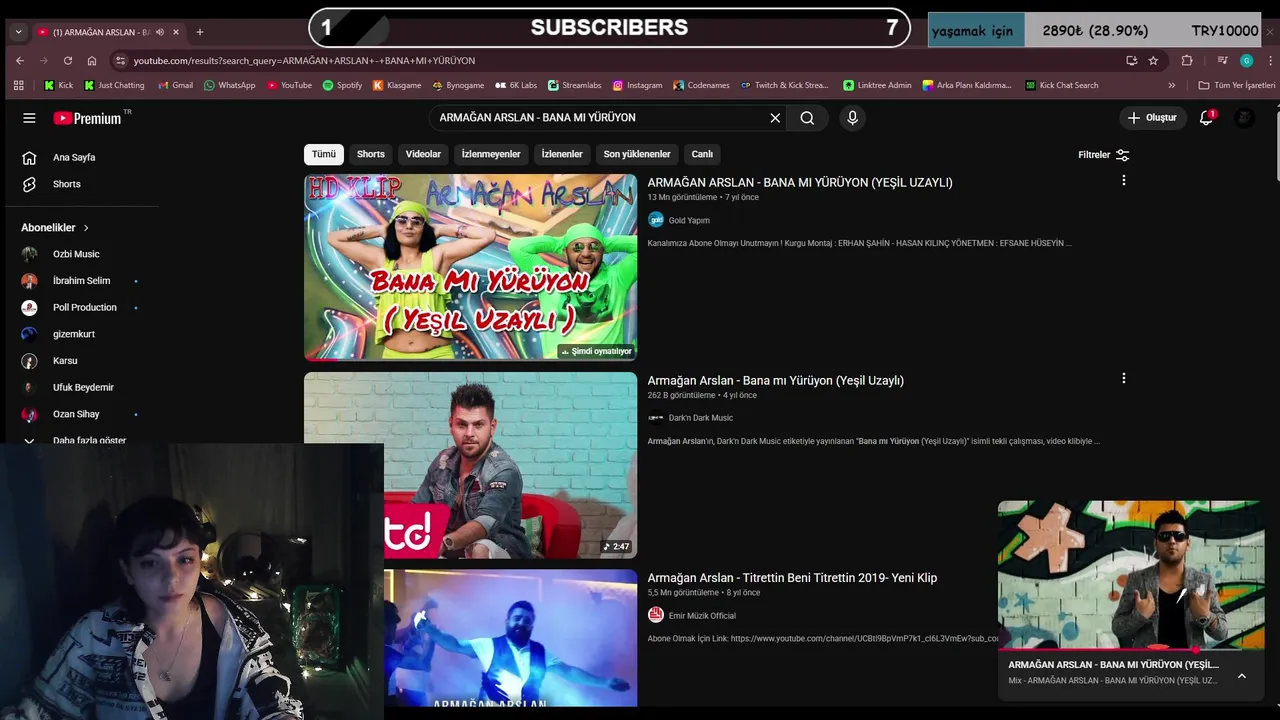Screen dimensions: 1280x720
Task: Mute the tab via the speaker icon
Action: (x=160, y=32)
